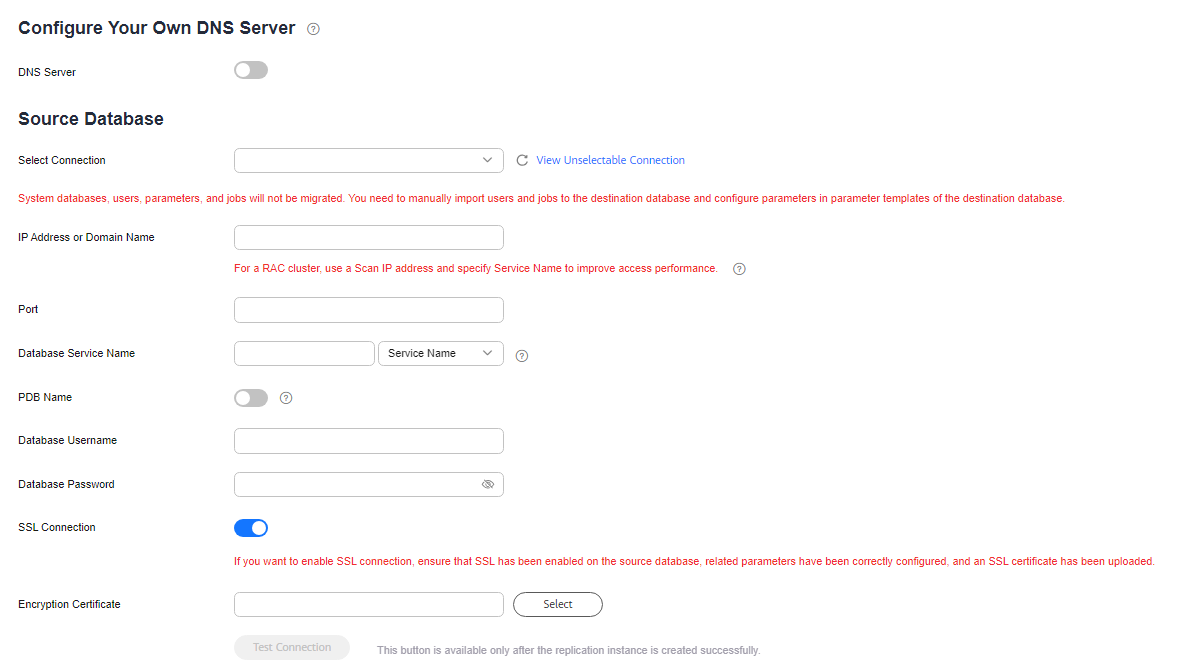Turn on the PDB Name switch
1194x670 pixels.
251,398
